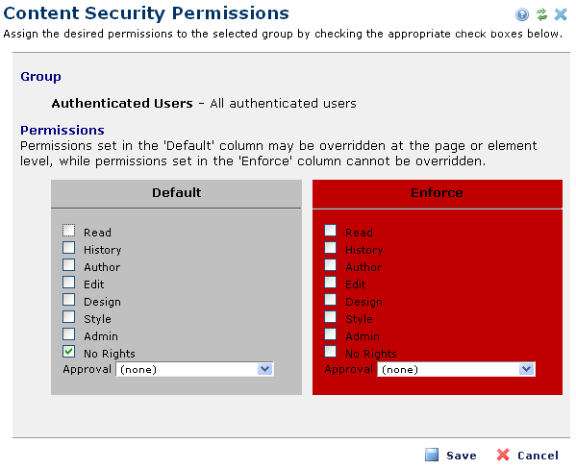Screen dimensions: 576x469
Task: Check Enforce Admin permission
Action: (x=330, y=334)
